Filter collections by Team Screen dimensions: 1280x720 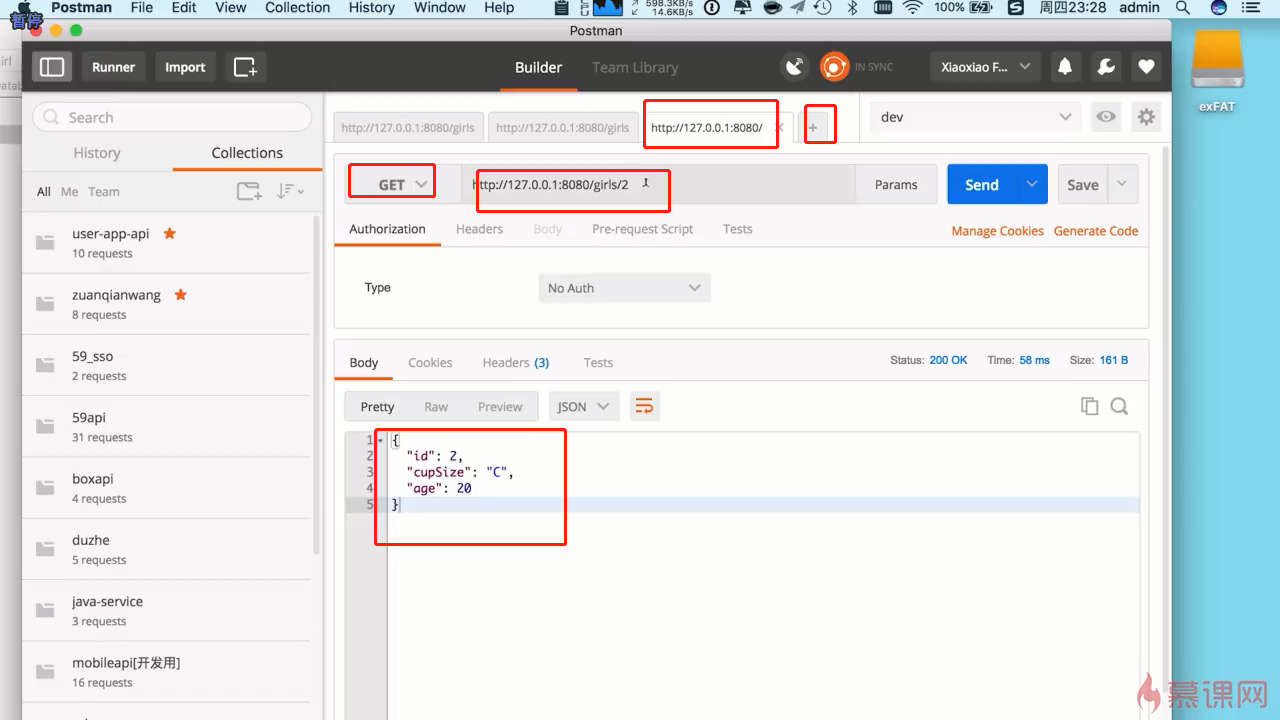pos(104,191)
